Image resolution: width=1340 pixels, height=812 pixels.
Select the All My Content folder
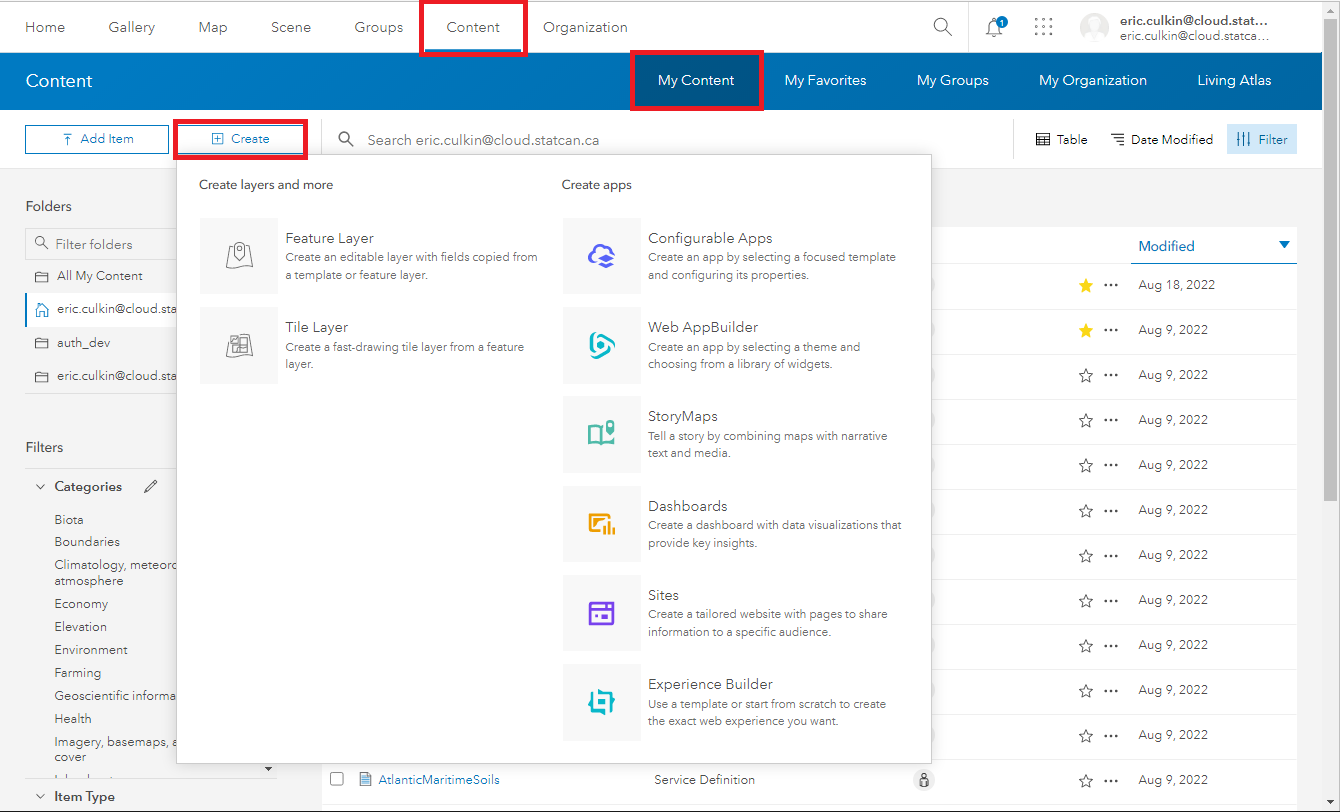click(100, 276)
